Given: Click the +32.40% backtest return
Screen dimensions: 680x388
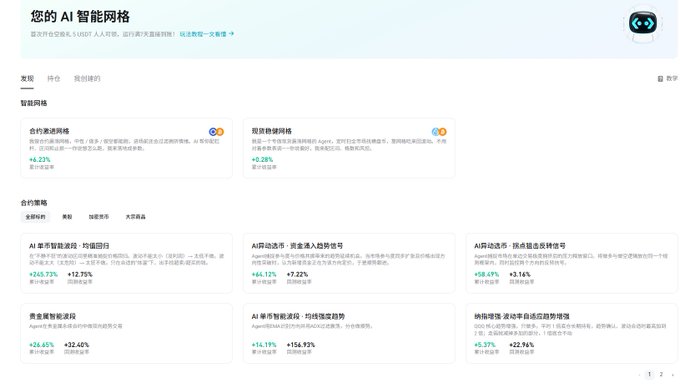Looking at the screenshot, I should pyautogui.click(x=77, y=345).
